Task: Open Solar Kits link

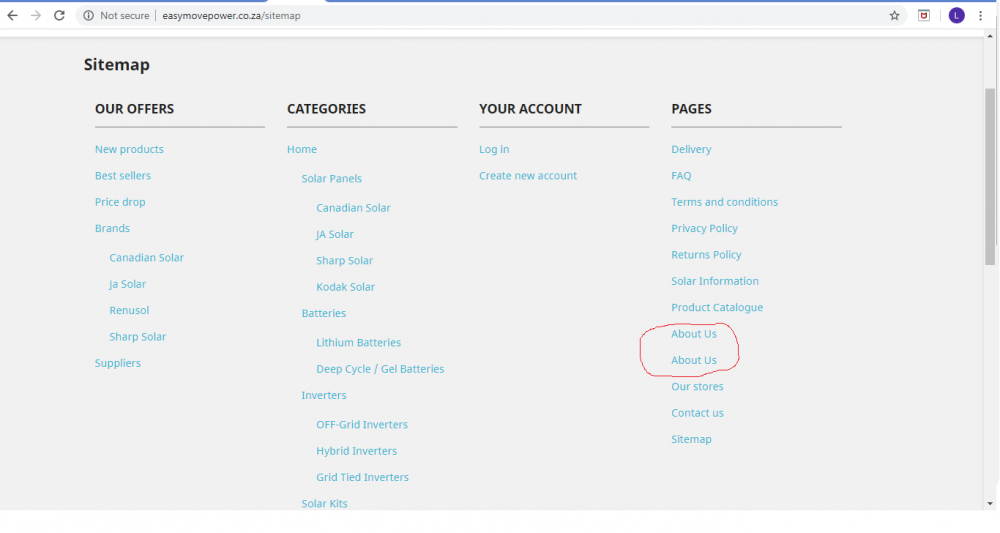Action: coord(324,504)
